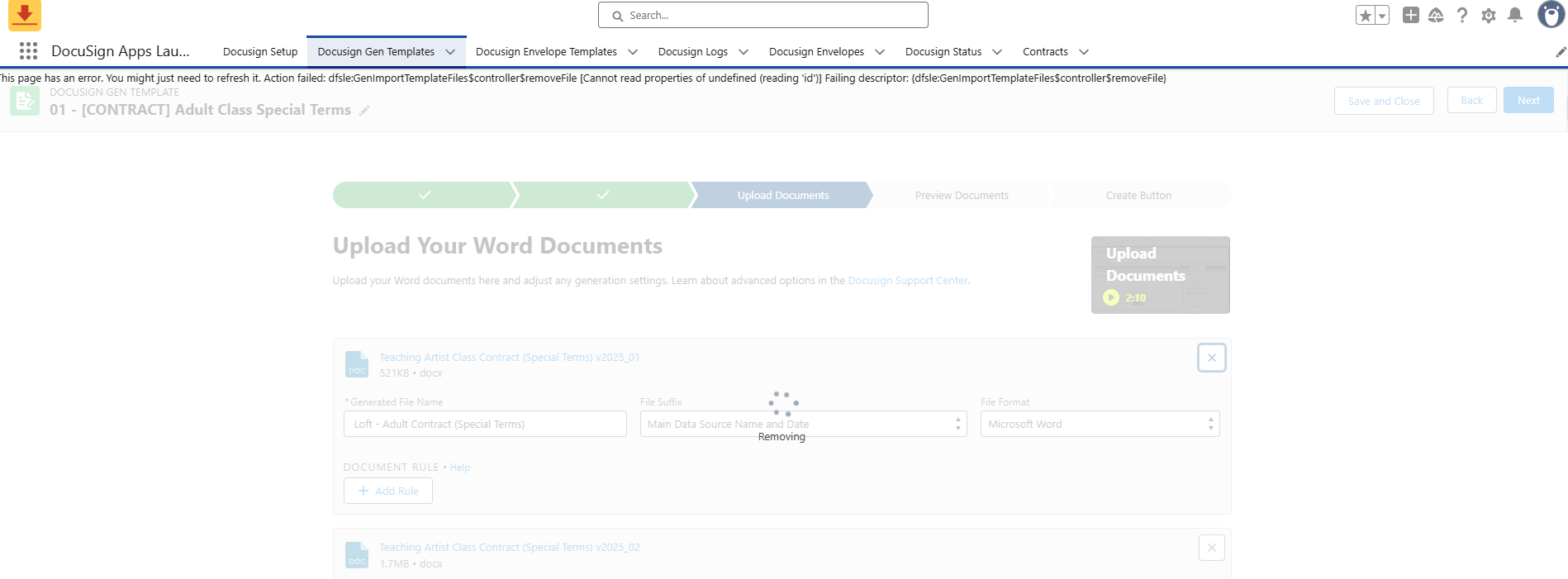
Task: Select the second completed step checkmark
Action: coord(603,195)
